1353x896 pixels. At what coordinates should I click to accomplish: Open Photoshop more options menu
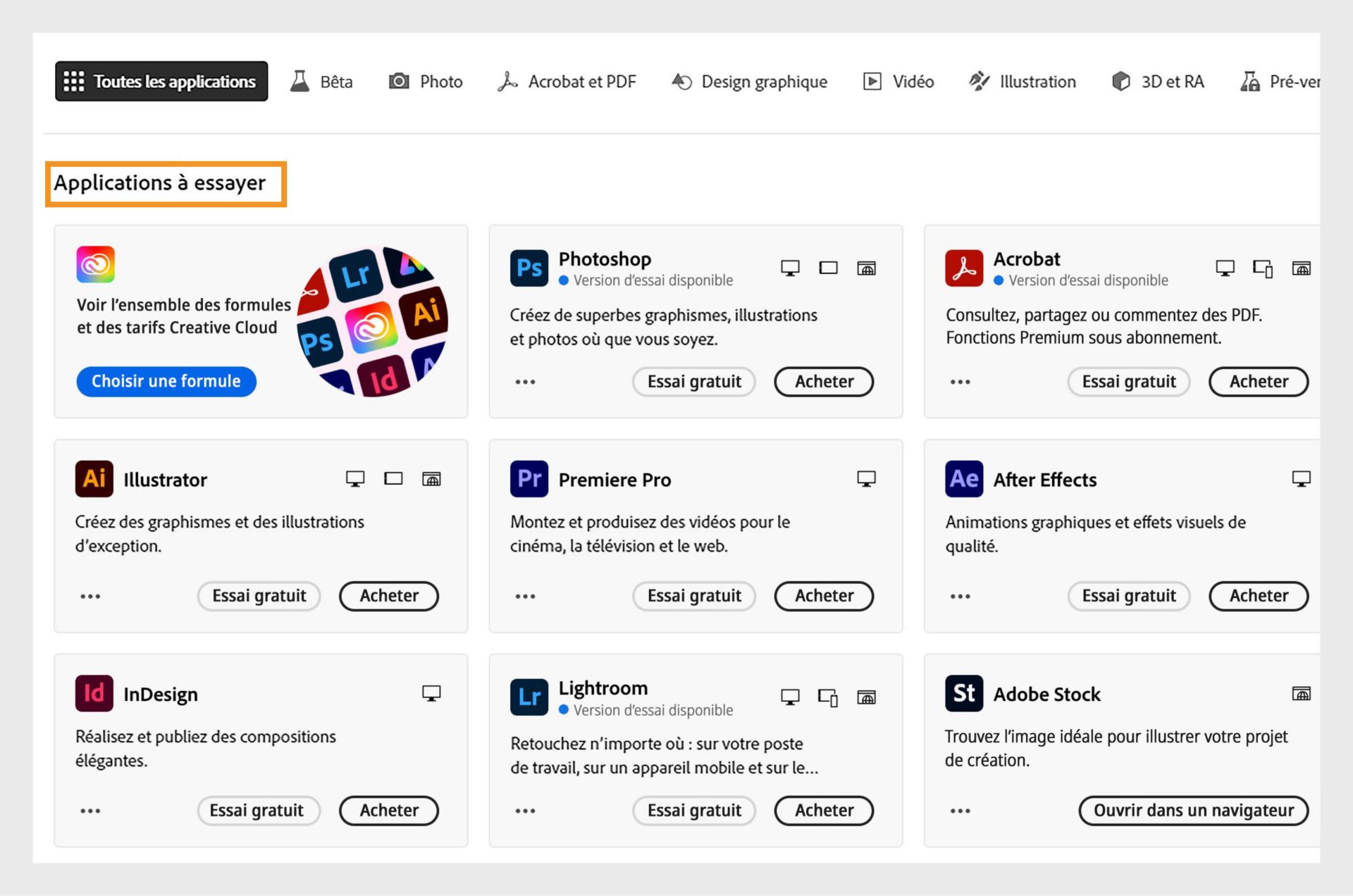click(526, 382)
